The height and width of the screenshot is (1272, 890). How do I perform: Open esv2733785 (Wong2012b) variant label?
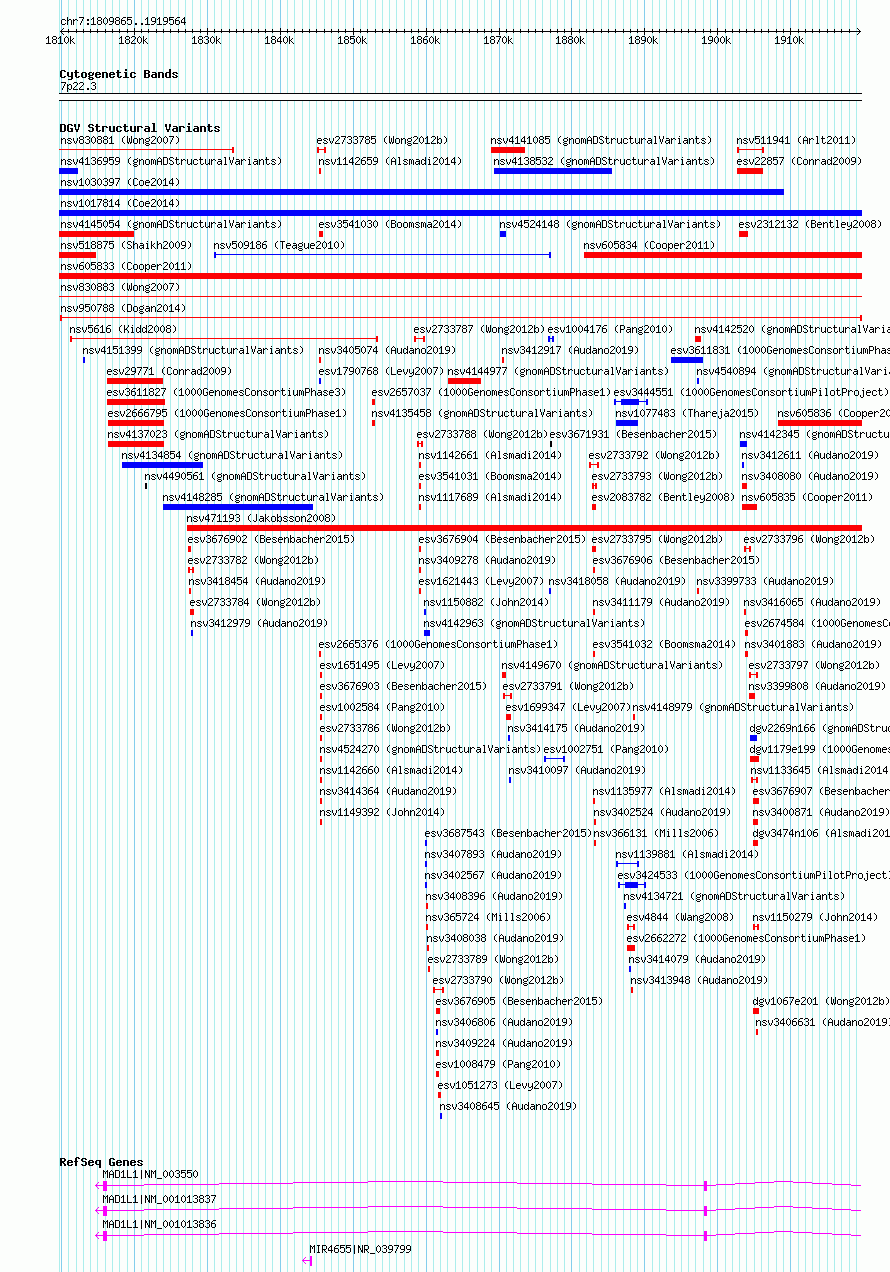pos(383,140)
